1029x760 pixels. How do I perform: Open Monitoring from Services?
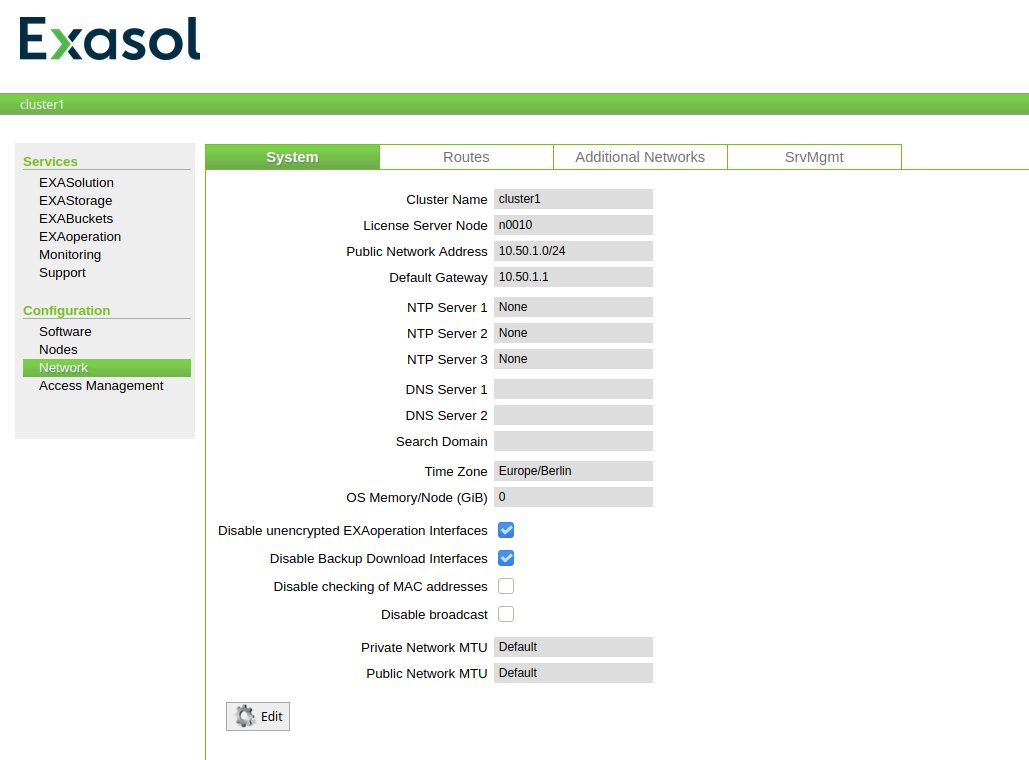(x=70, y=255)
